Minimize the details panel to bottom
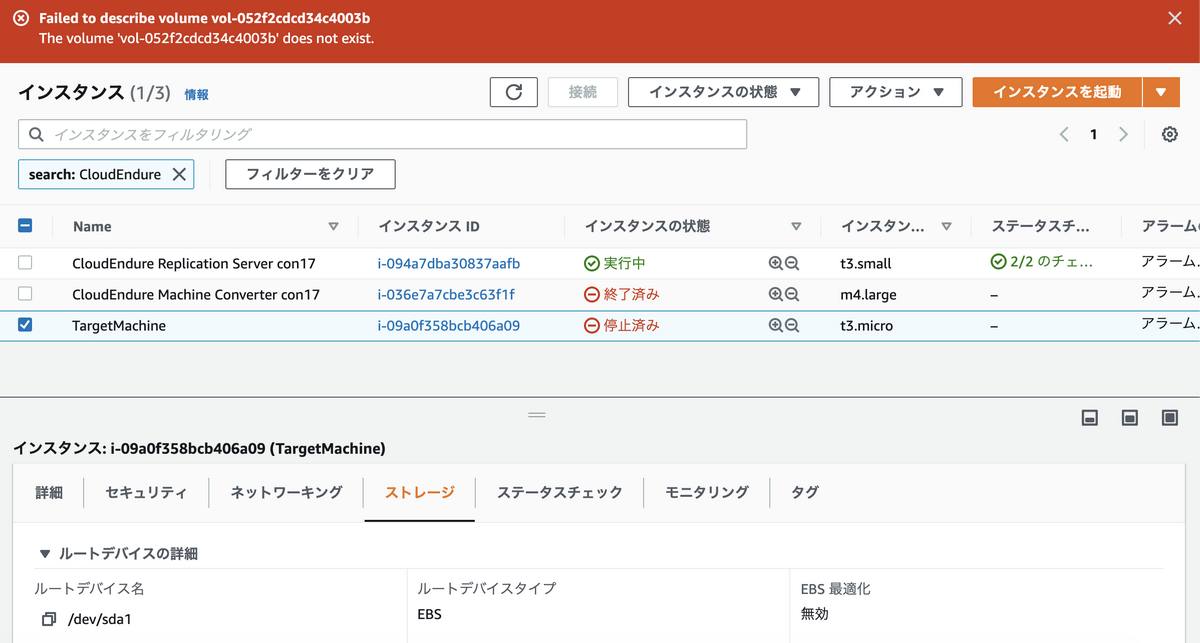Viewport: 1200px width, 643px height. click(x=1091, y=417)
